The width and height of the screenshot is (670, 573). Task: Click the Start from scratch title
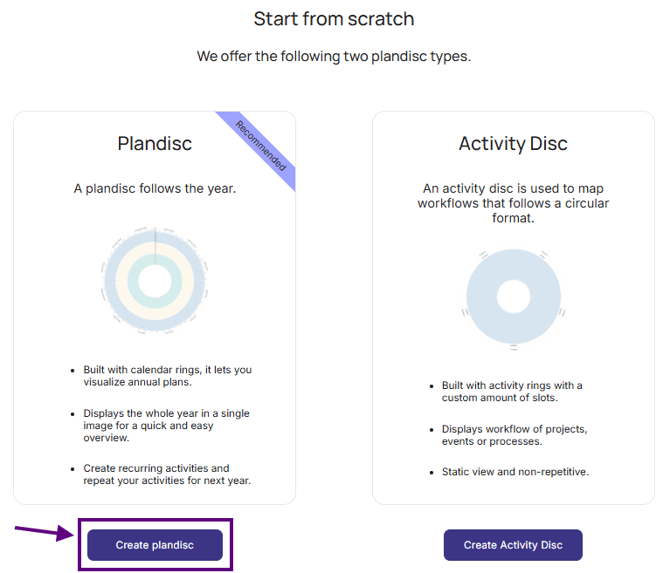pyautogui.click(x=334, y=19)
